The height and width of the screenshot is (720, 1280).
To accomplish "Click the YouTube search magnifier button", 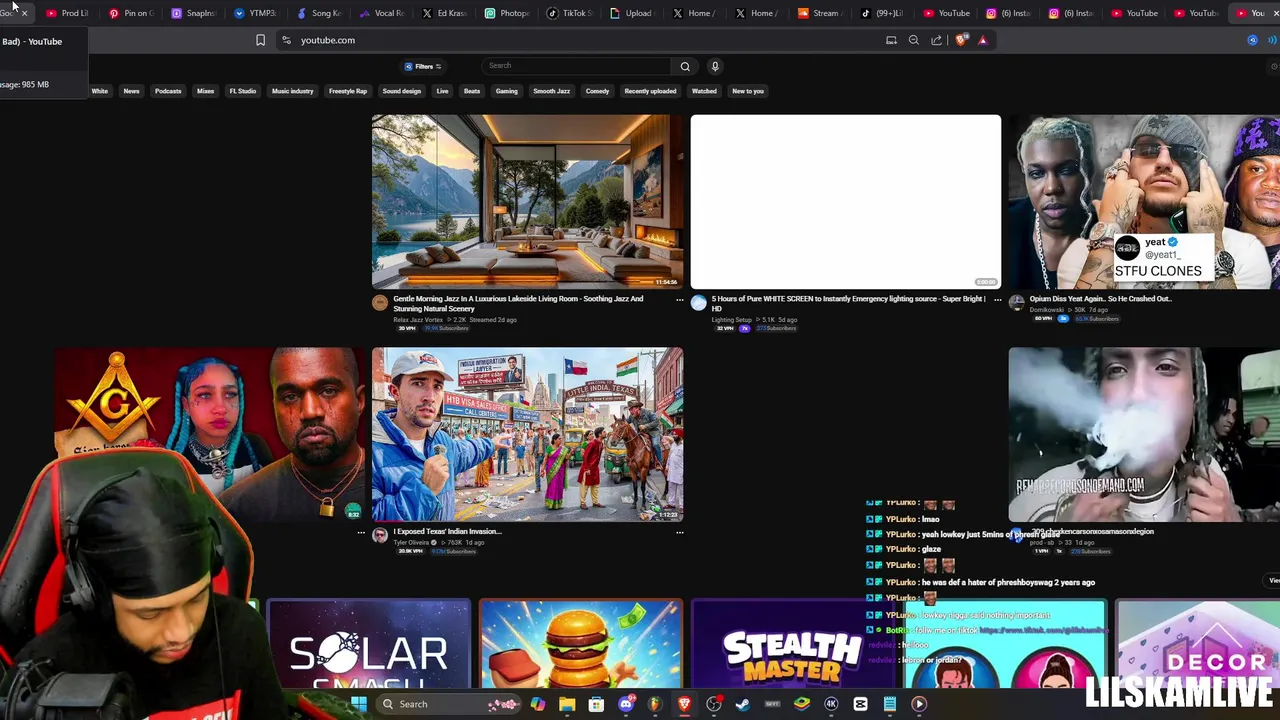I will coord(685,66).
